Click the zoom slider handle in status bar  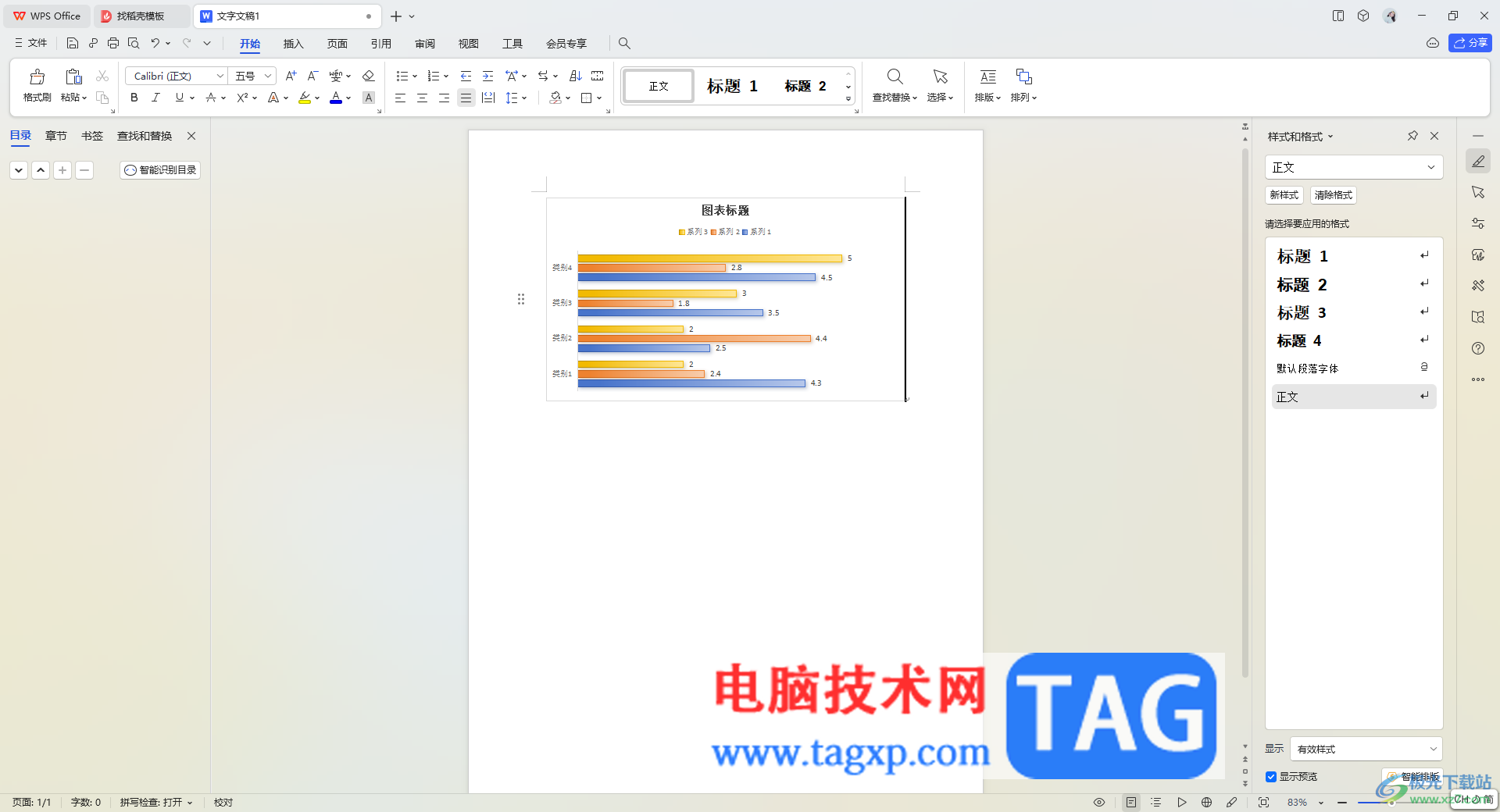pos(1391,802)
